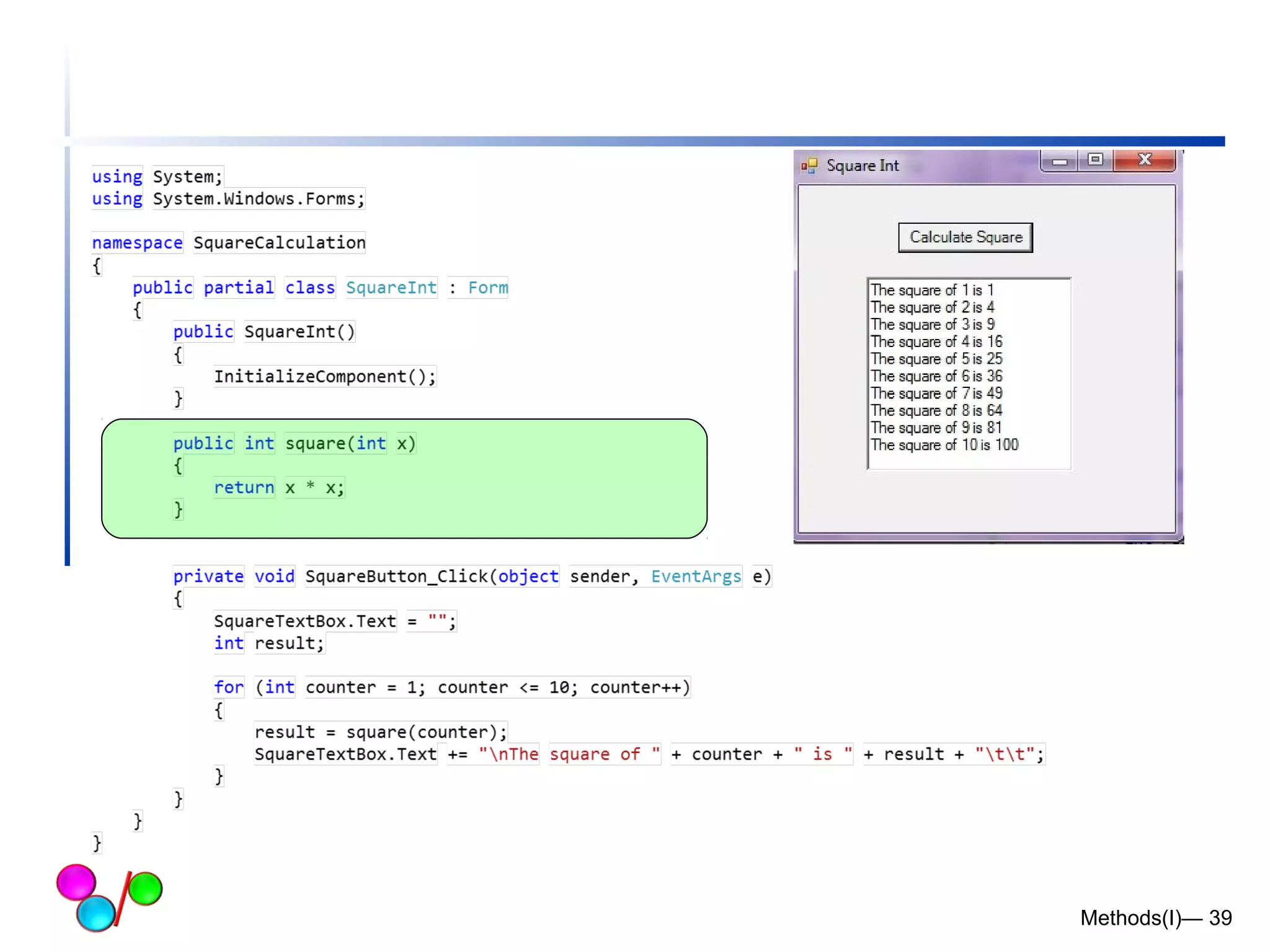1270x952 pixels.
Task: Close the Square Int window
Action: click(1145, 160)
